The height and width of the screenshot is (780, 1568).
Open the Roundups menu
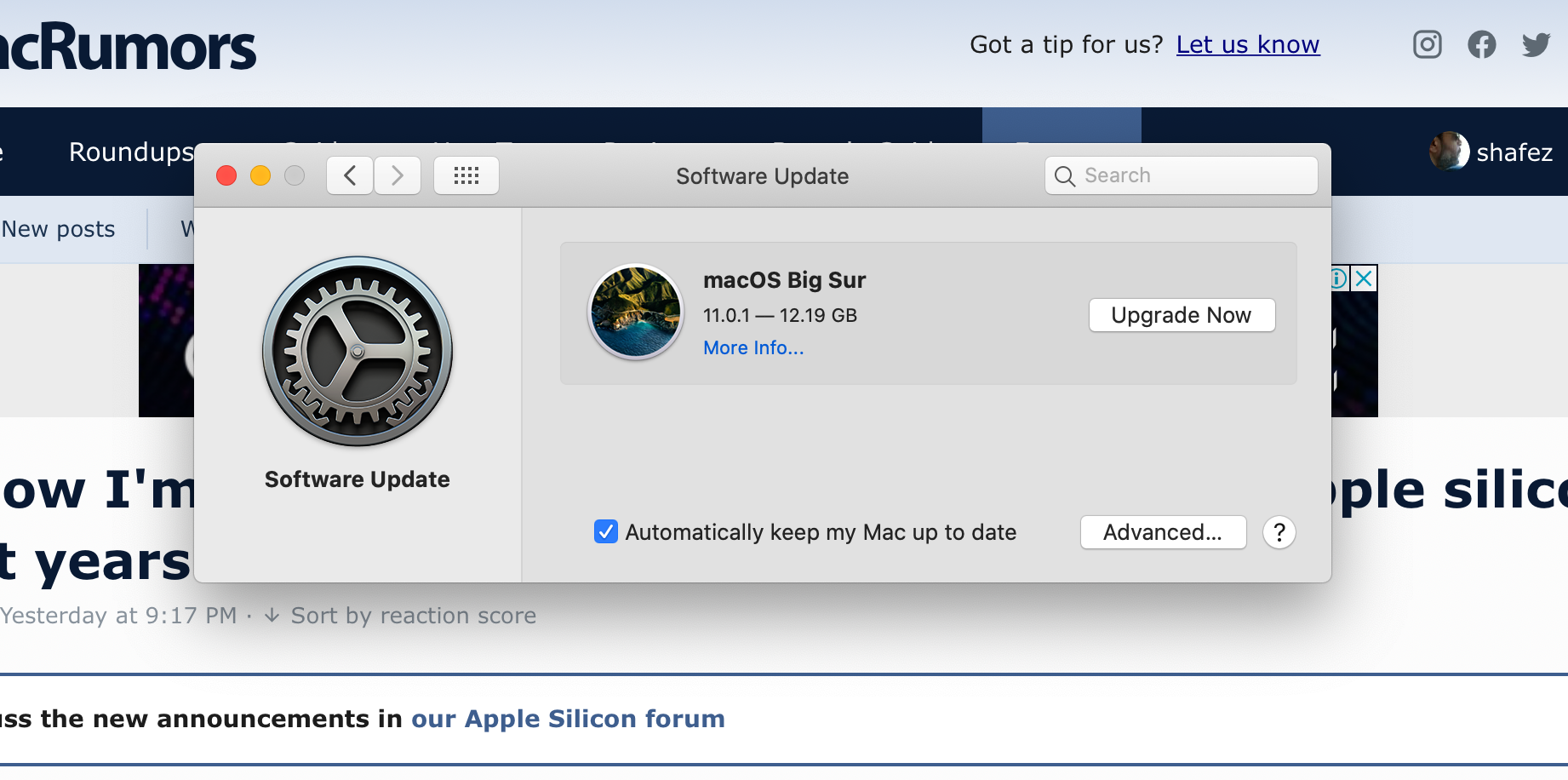pyautogui.click(x=131, y=152)
